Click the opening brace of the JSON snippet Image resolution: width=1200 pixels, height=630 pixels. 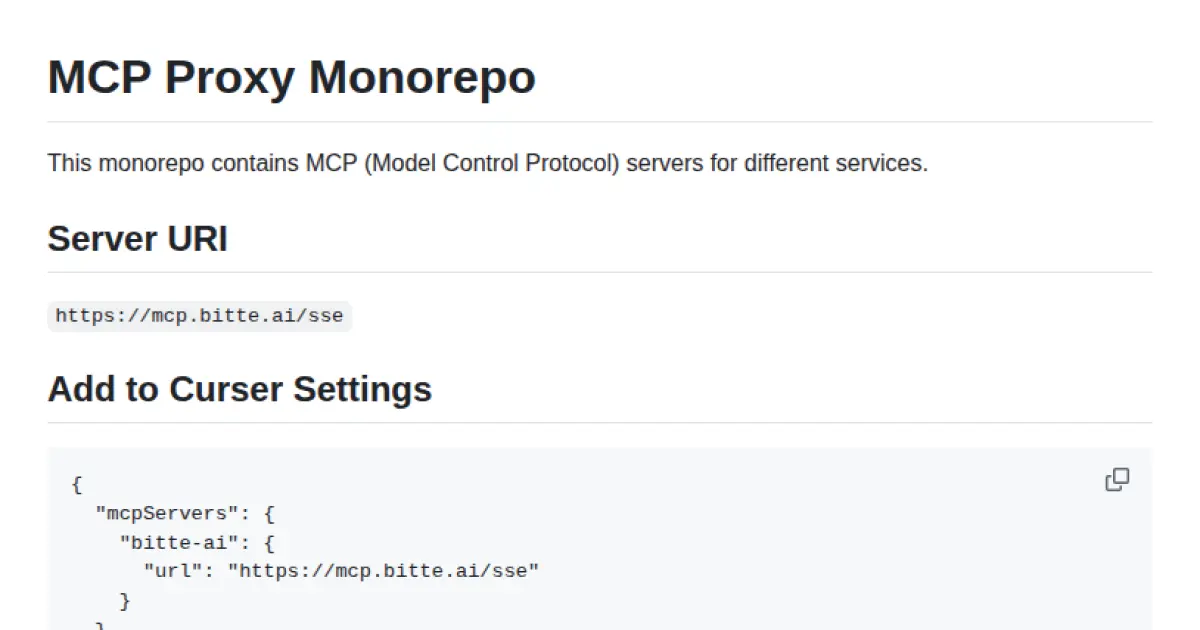pyautogui.click(x=77, y=485)
